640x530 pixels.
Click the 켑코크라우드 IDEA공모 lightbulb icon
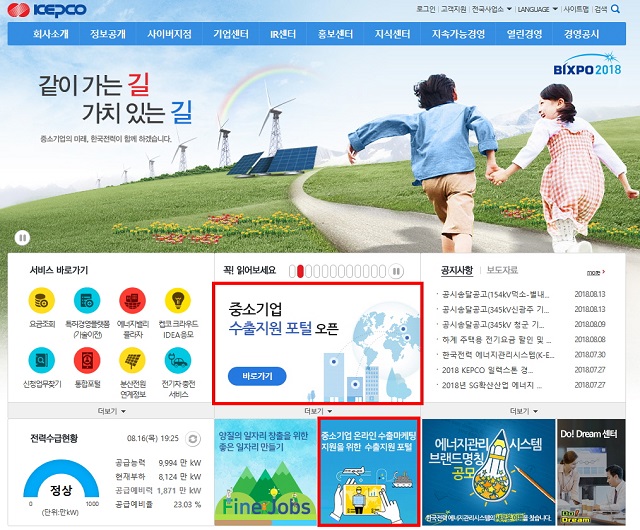click(x=177, y=302)
